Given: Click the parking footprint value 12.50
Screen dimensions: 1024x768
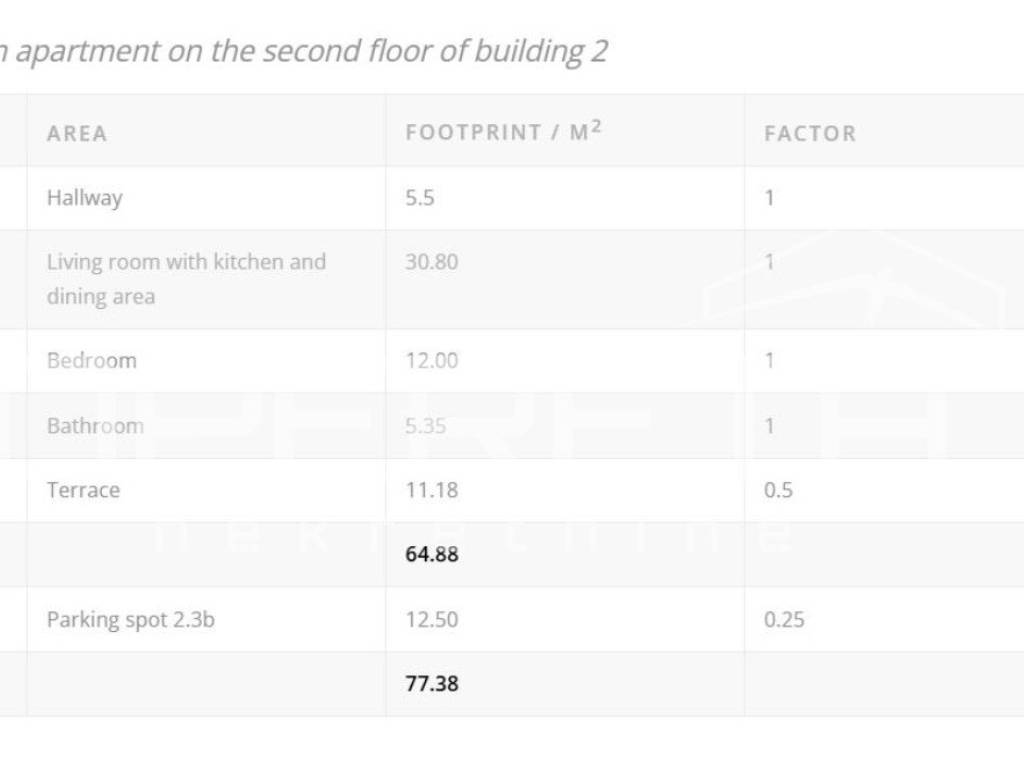Looking at the screenshot, I should [x=432, y=620].
